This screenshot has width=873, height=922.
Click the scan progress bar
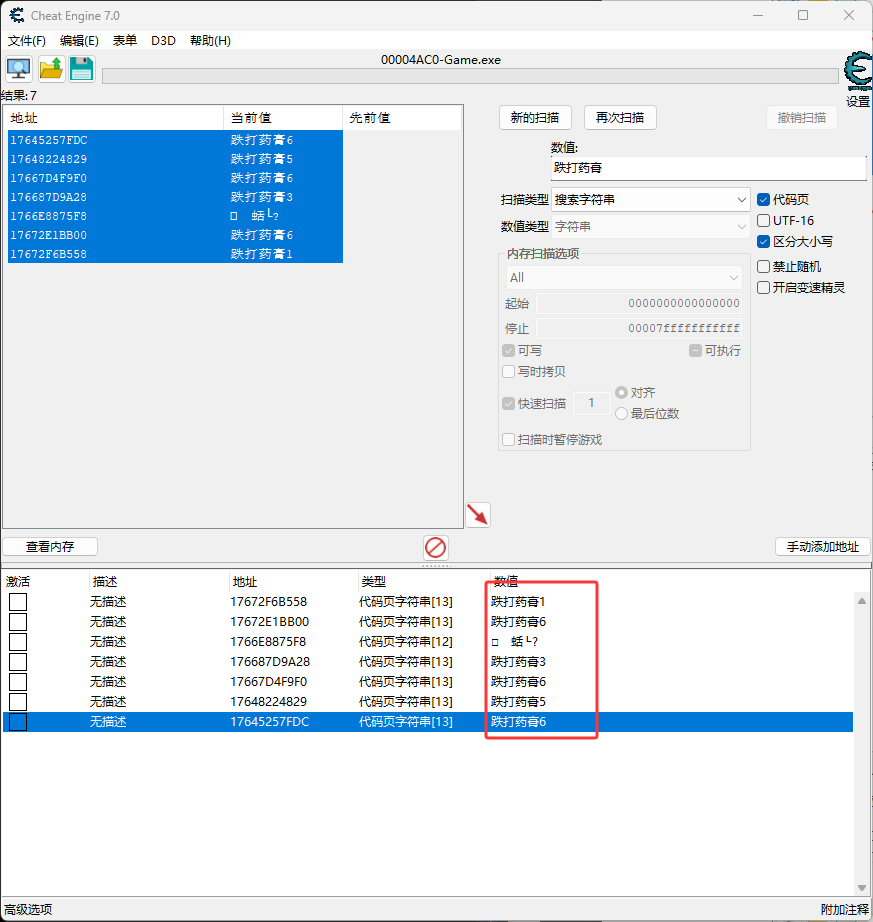click(x=470, y=76)
